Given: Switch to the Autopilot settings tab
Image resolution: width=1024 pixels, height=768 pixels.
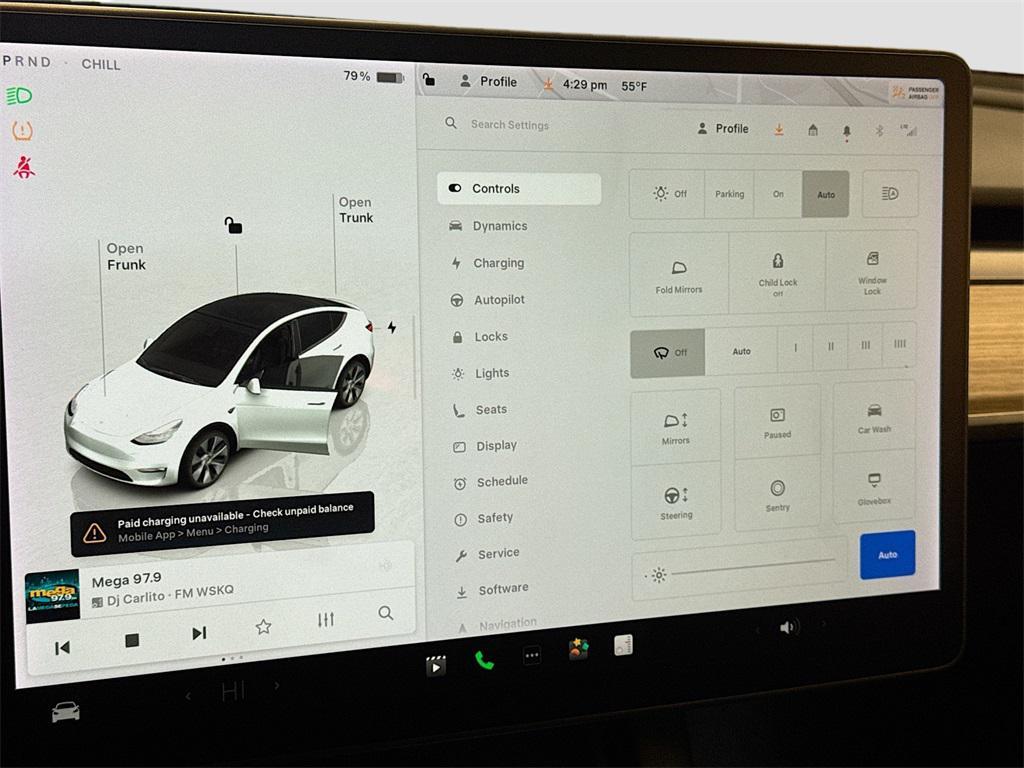Looking at the screenshot, I should [498, 299].
